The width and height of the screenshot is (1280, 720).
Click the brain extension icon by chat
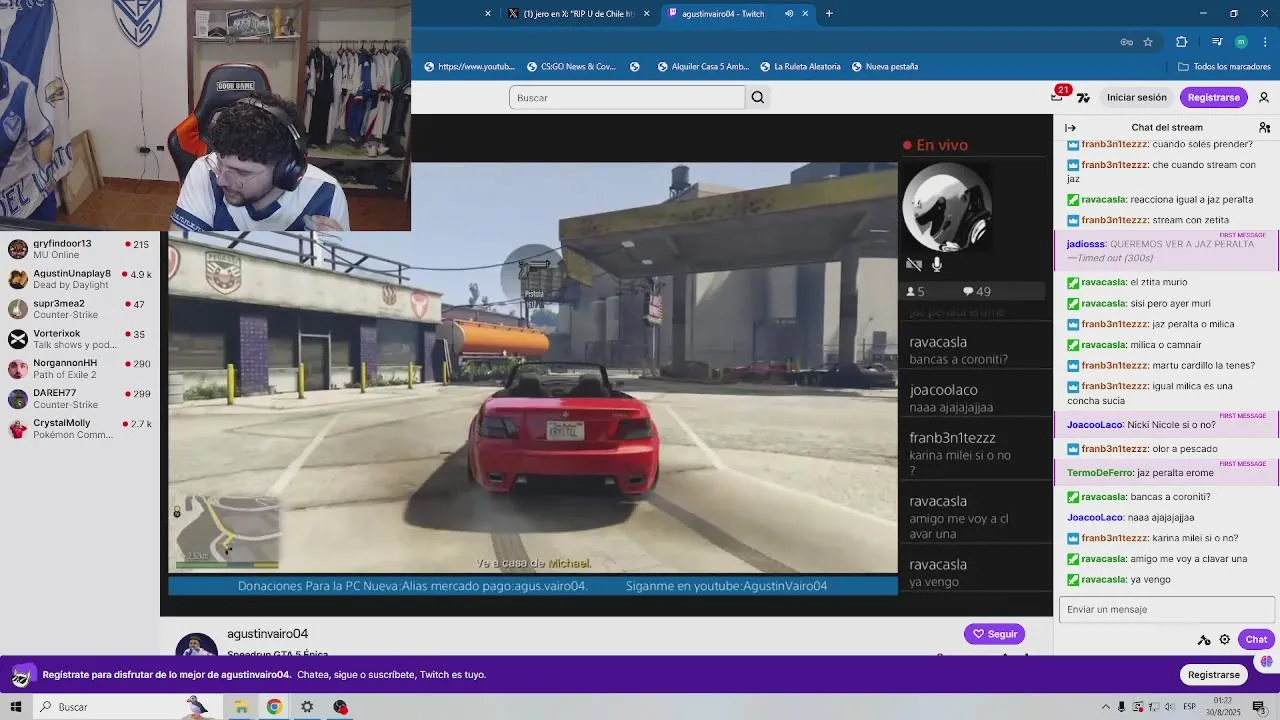point(1266,661)
